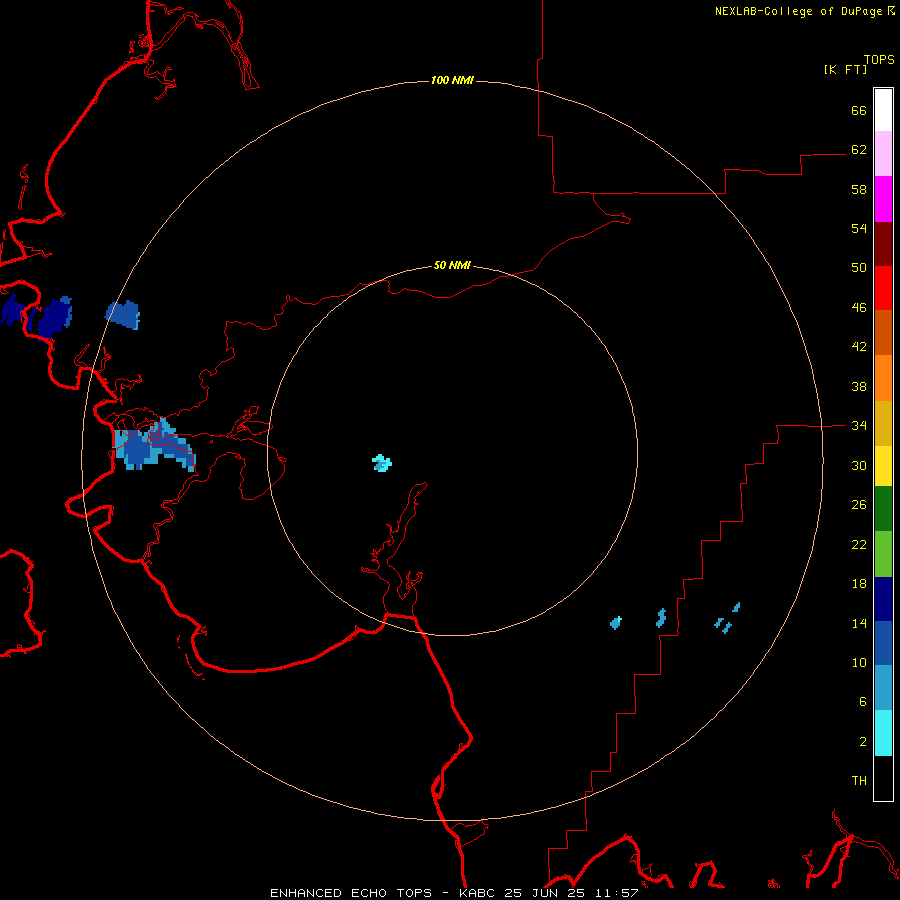Click the '34' legend value
Viewport: 900px width, 900px height.
[x=859, y=425]
